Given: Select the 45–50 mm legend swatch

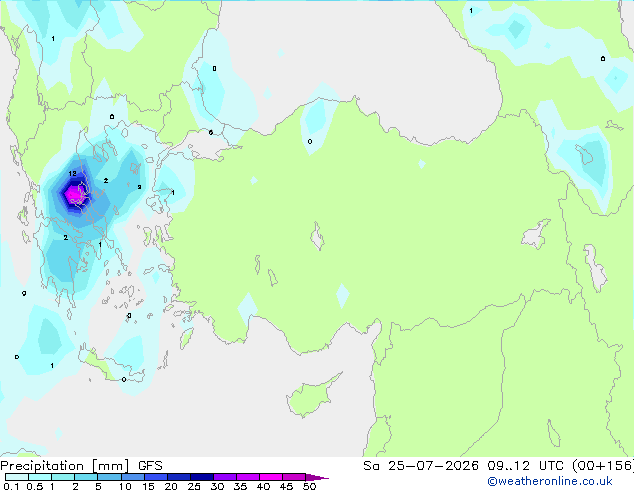Looking at the screenshot, I should [294, 477].
